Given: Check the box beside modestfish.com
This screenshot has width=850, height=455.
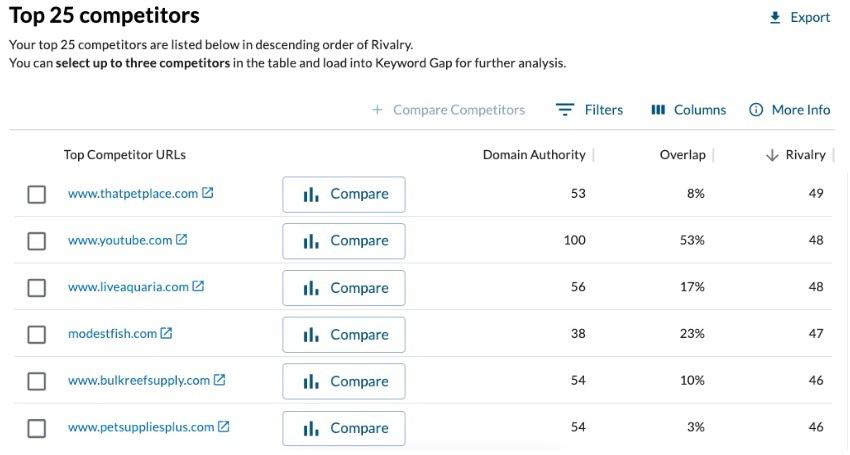Looking at the screenshot, I should tap(36, 335).
